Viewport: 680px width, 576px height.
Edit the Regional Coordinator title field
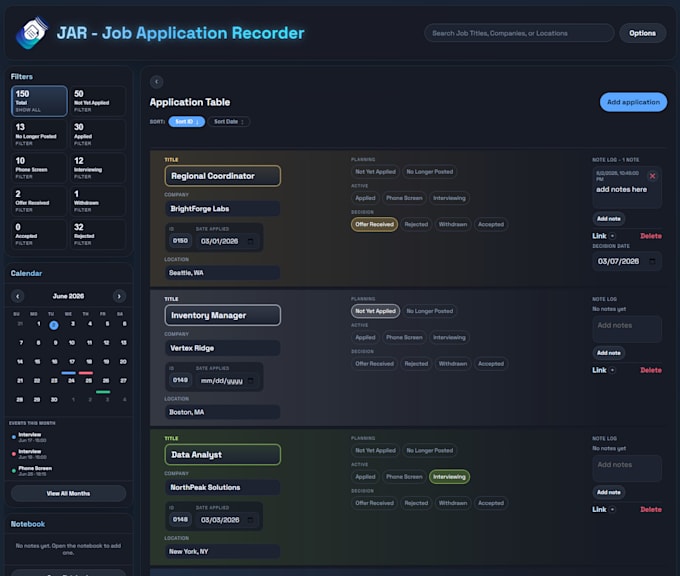click(x=222, y=176)
